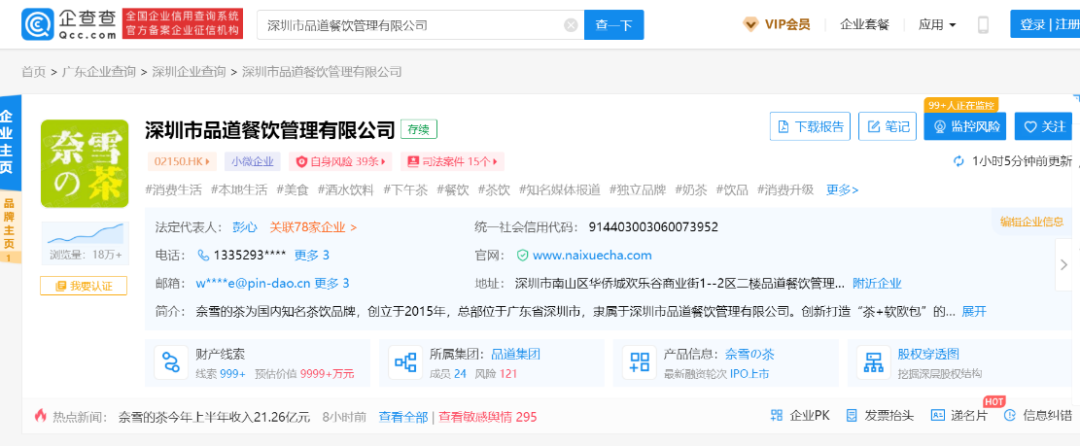The height and width of the screenshot is (446, 1080).
Task: Click the #美食 hashtag
Action: point(293,190)
